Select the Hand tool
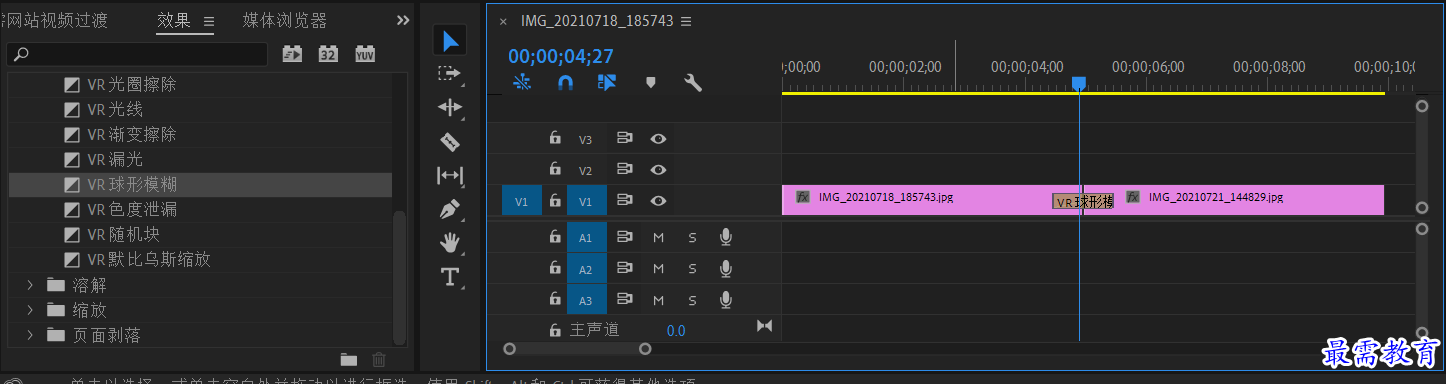This screenshot has width=1446, height=384. pyautogui.click(x=450, y=242)
